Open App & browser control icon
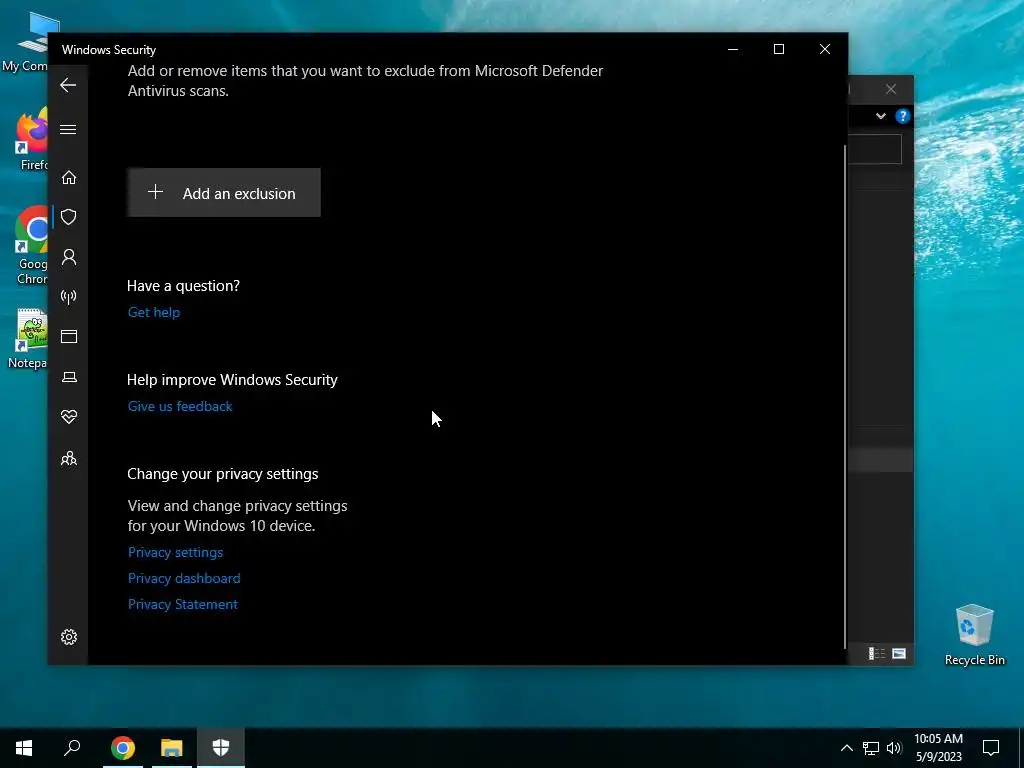The height and width of the screenshot is (768, 1024). tap(69, 336)
